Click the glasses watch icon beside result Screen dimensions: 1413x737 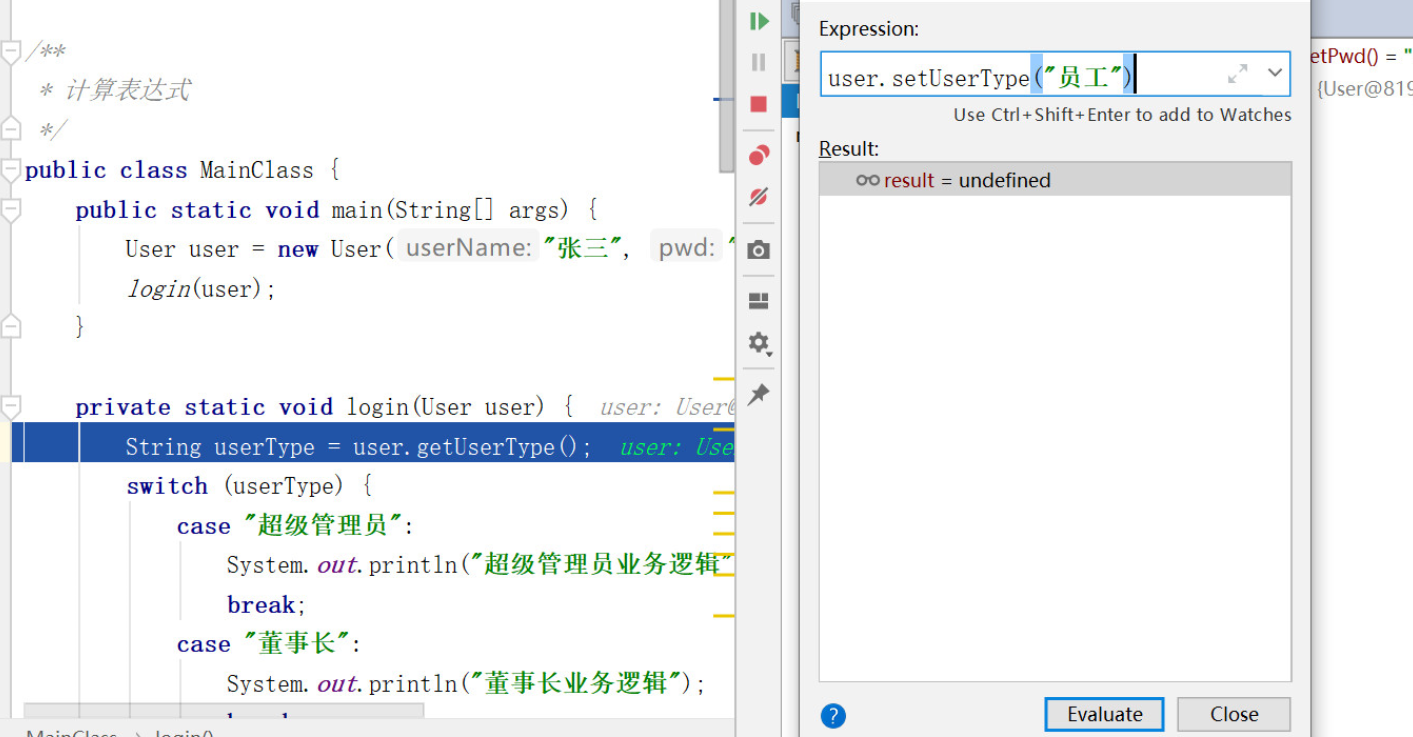click(x=867, y=180)
